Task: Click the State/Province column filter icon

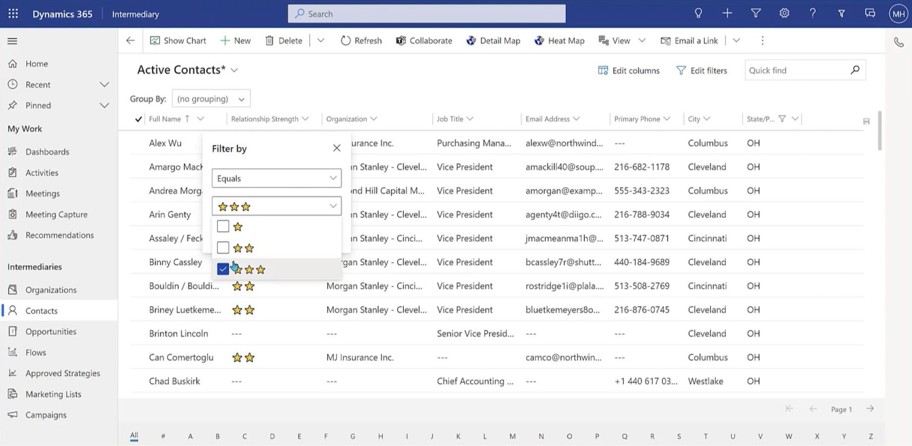Action: (x=782, y=119)
